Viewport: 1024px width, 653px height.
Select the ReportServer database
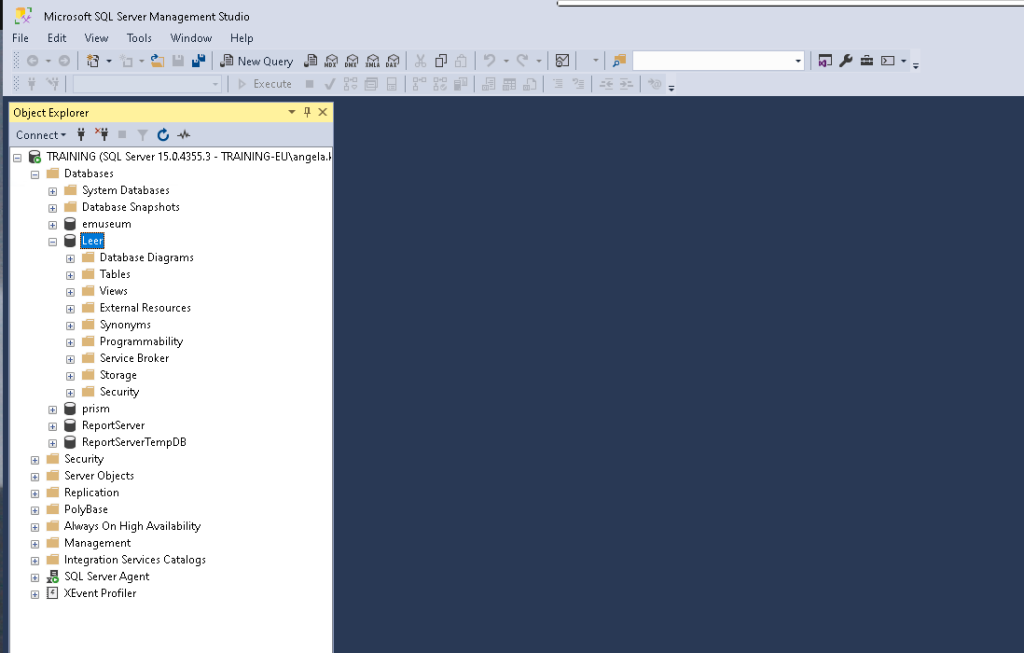[113, 425]
